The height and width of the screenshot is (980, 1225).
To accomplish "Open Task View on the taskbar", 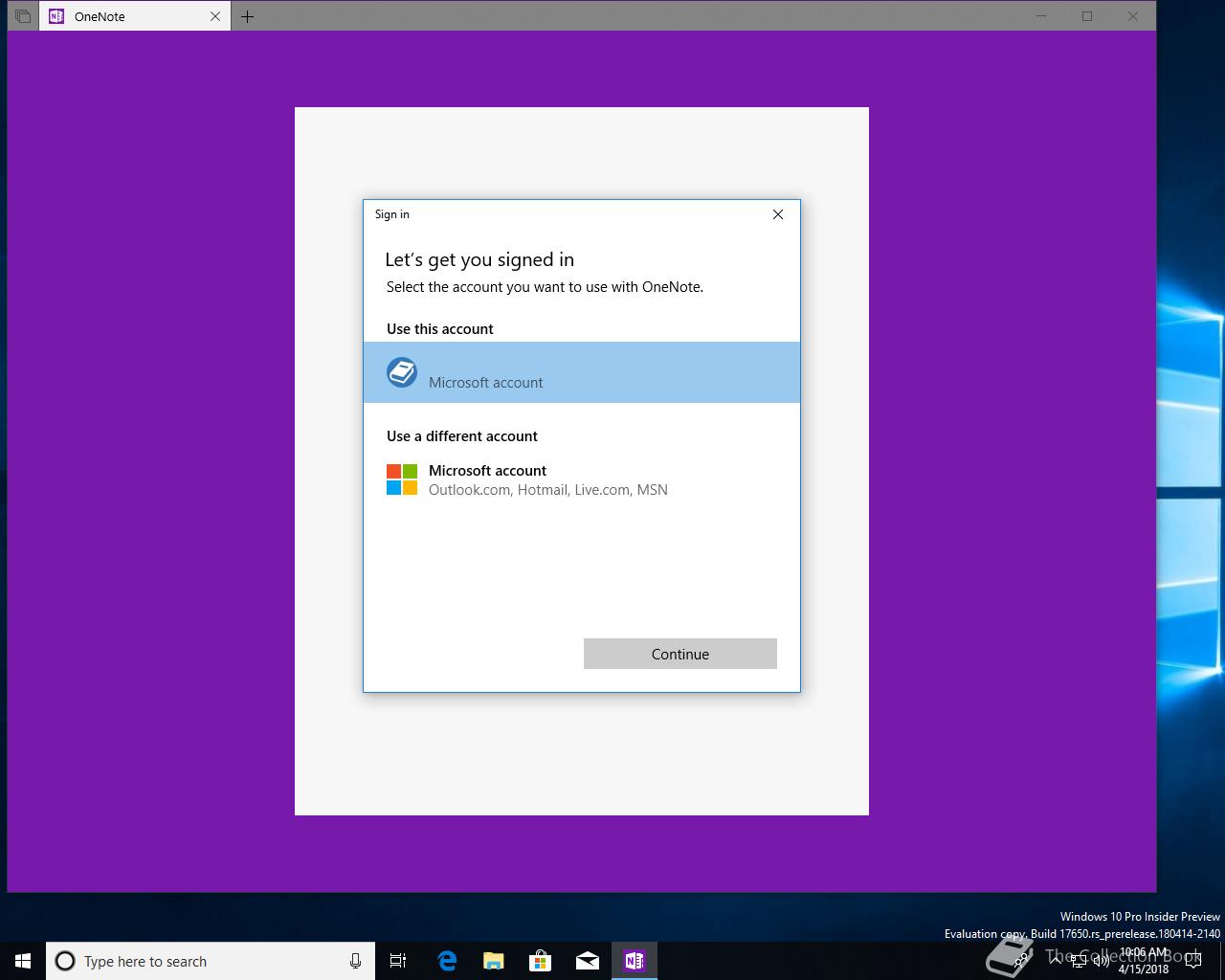I will [398, 961].
